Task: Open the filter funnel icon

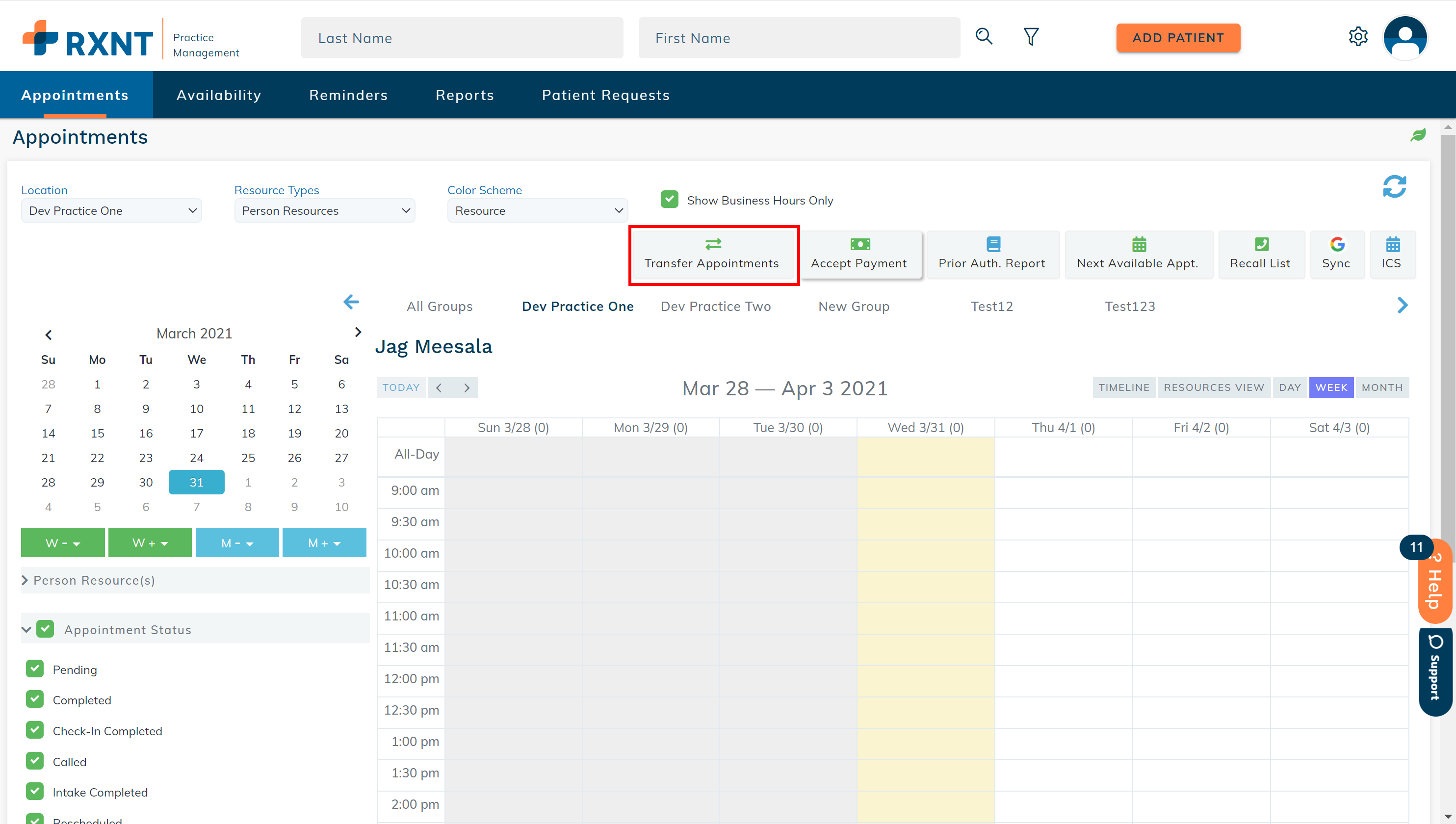Action: point(1031,37)
